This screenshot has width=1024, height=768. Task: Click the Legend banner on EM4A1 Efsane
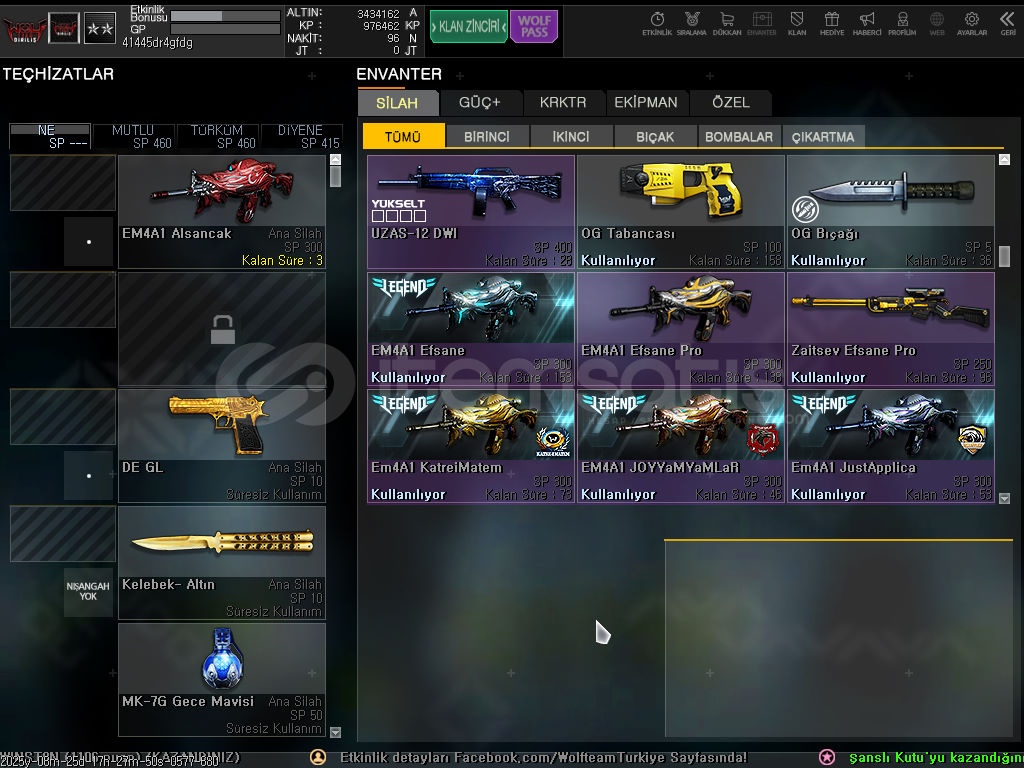pos(404,287)
